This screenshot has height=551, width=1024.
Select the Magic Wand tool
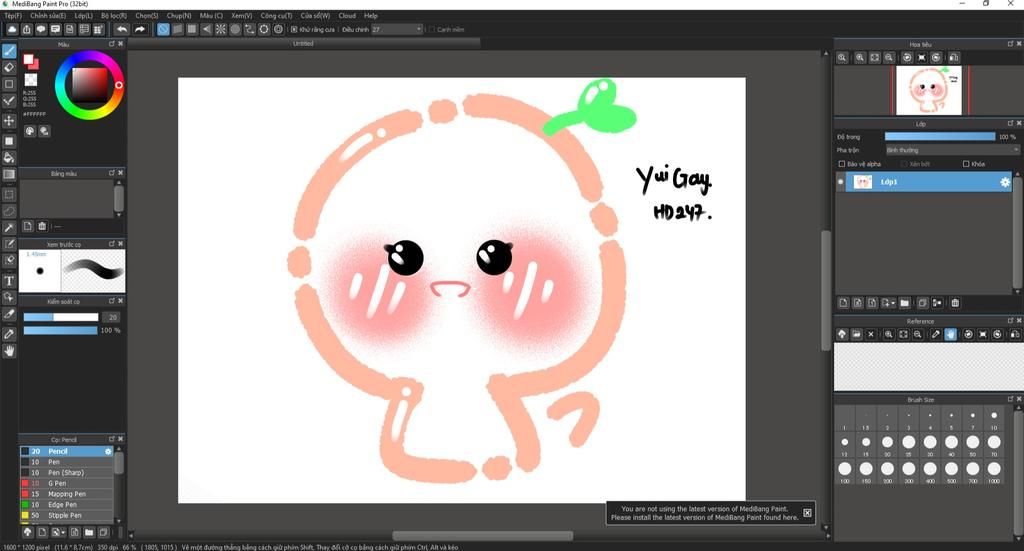tap(9, 228)
